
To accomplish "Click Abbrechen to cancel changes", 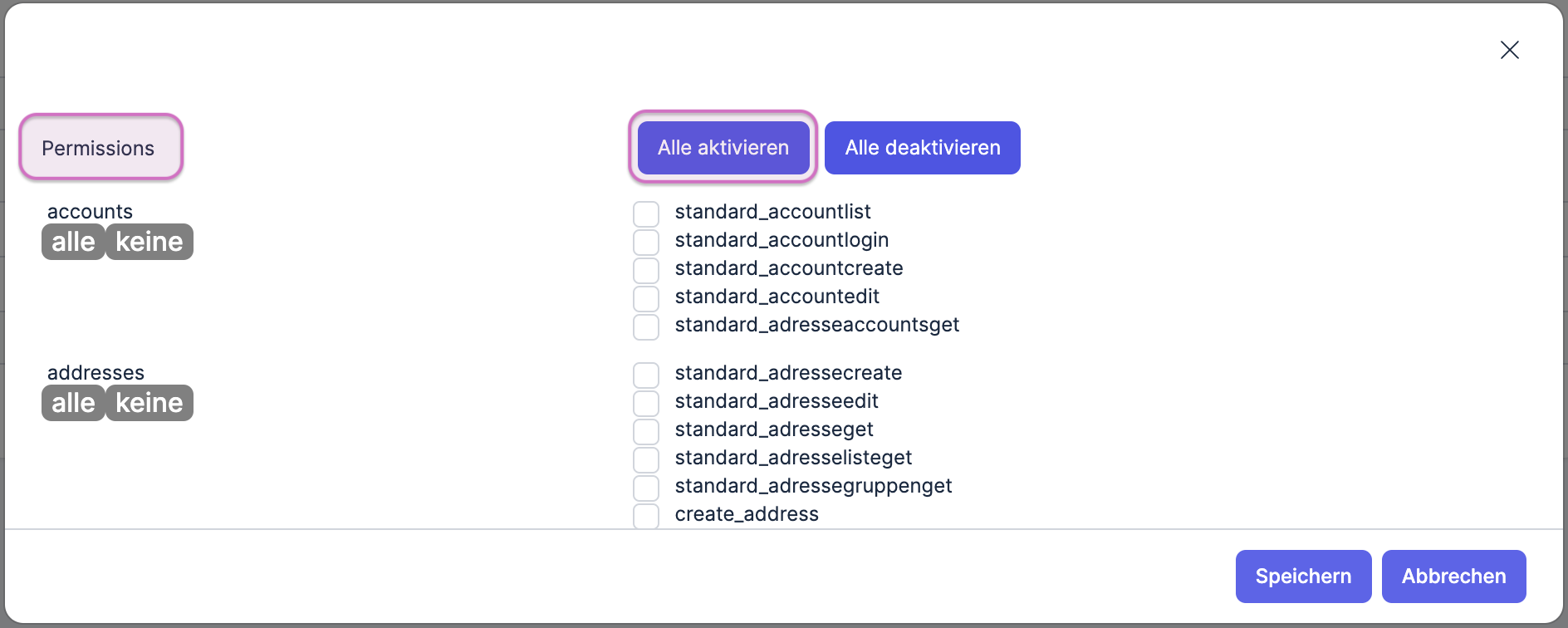I will coord(1453,576).
